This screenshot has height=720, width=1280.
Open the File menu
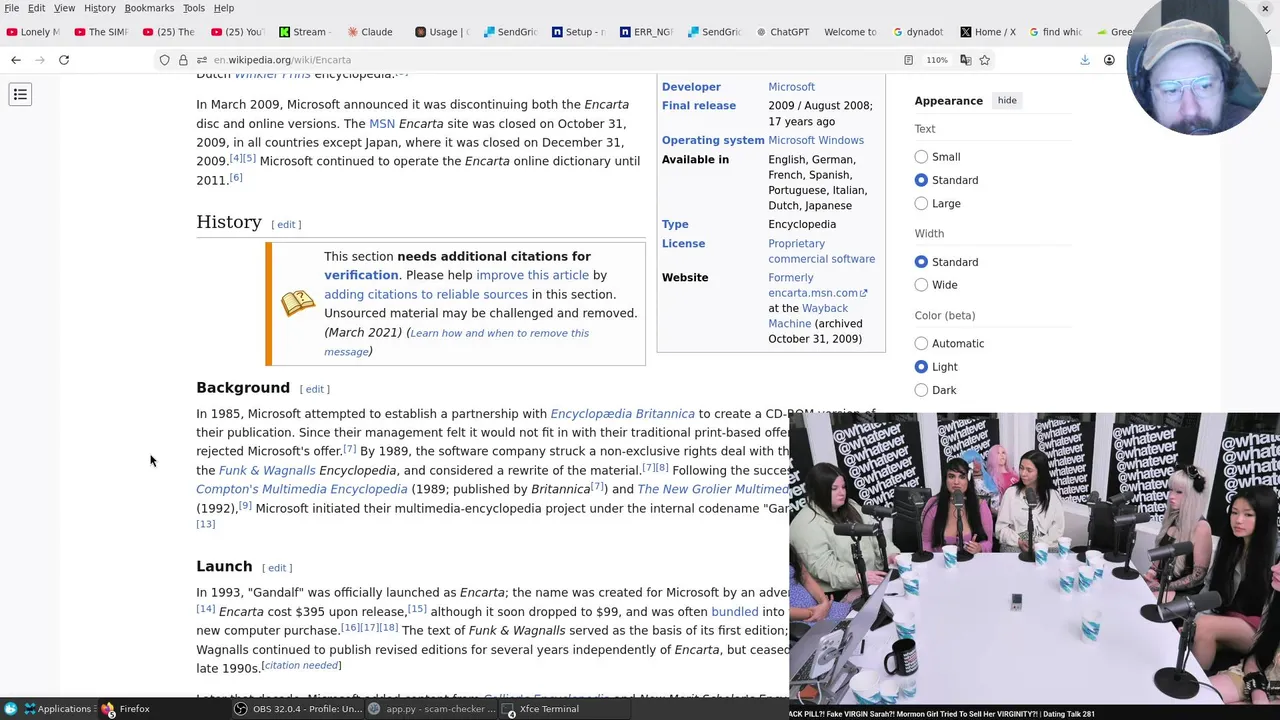(x=12, y=8)
